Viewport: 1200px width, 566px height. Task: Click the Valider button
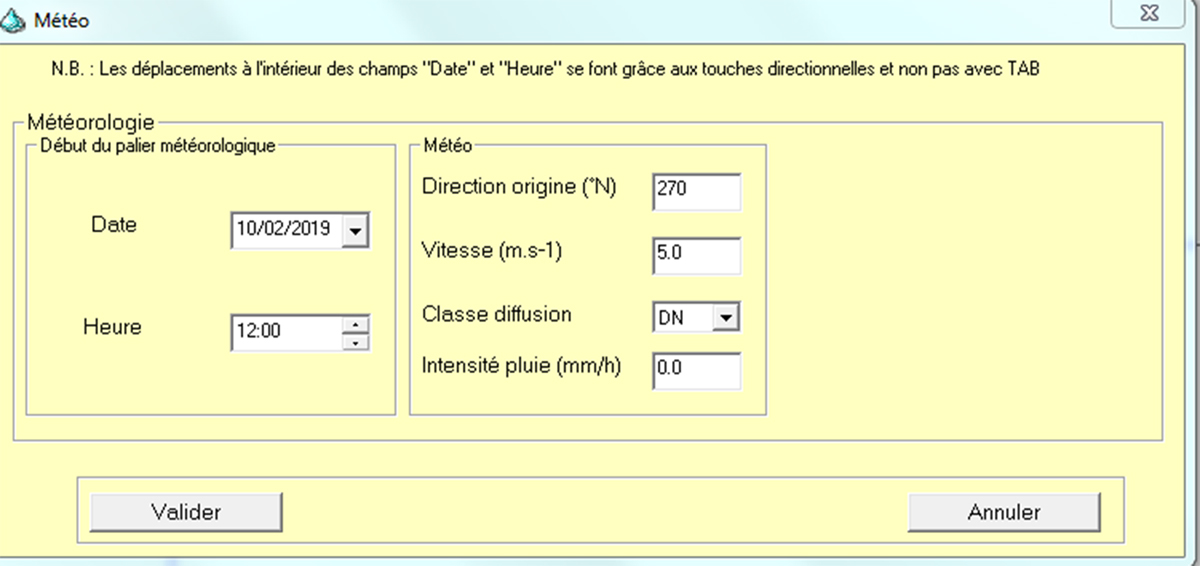[186, 512]
